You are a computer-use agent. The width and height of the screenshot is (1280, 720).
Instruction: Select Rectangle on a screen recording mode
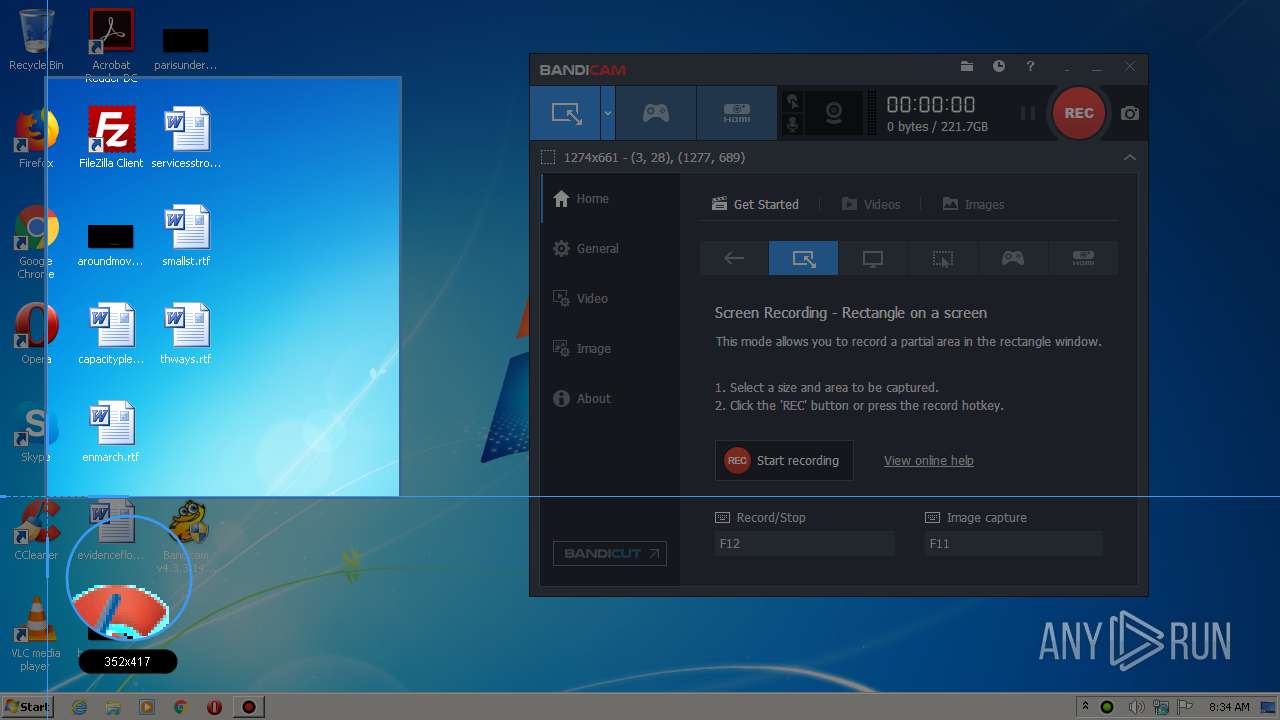point(566,113)
